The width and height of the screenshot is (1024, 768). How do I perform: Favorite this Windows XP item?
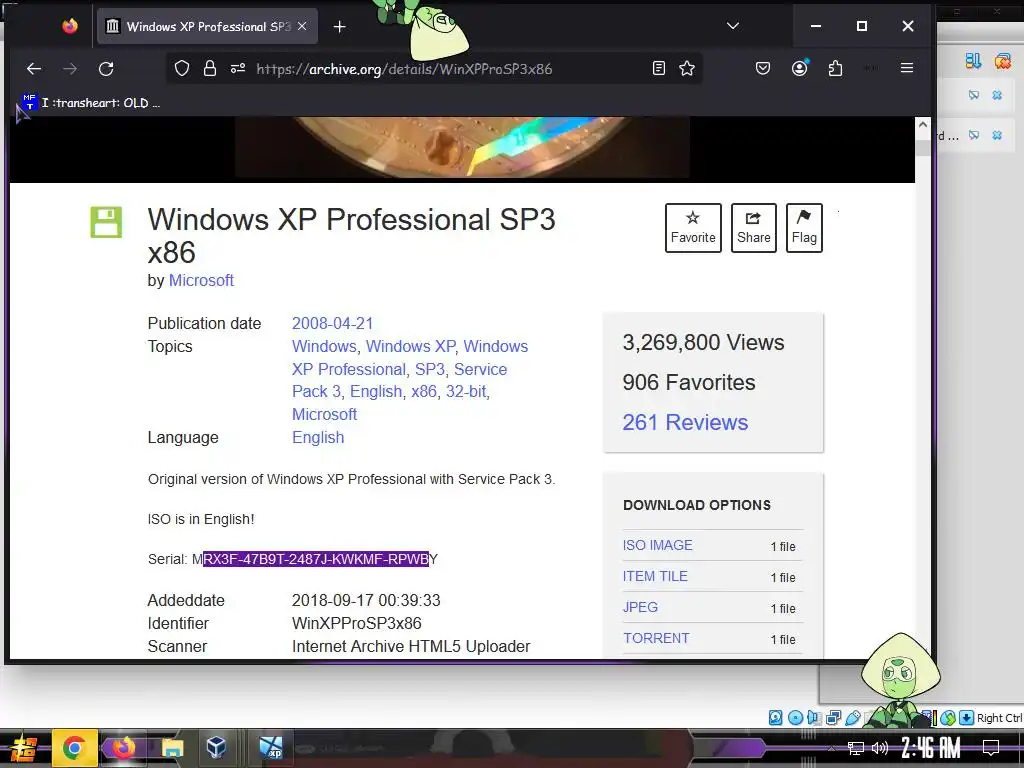(693, 228)
